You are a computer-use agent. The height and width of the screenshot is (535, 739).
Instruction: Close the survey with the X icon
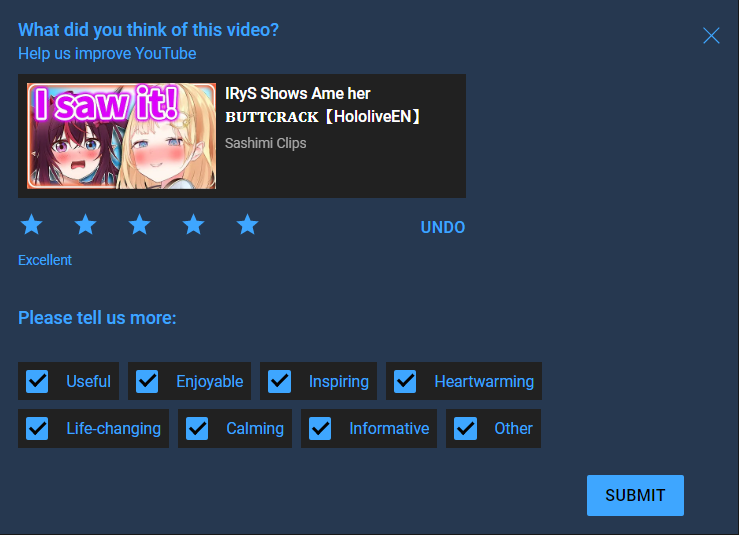(x=711, y=35)
